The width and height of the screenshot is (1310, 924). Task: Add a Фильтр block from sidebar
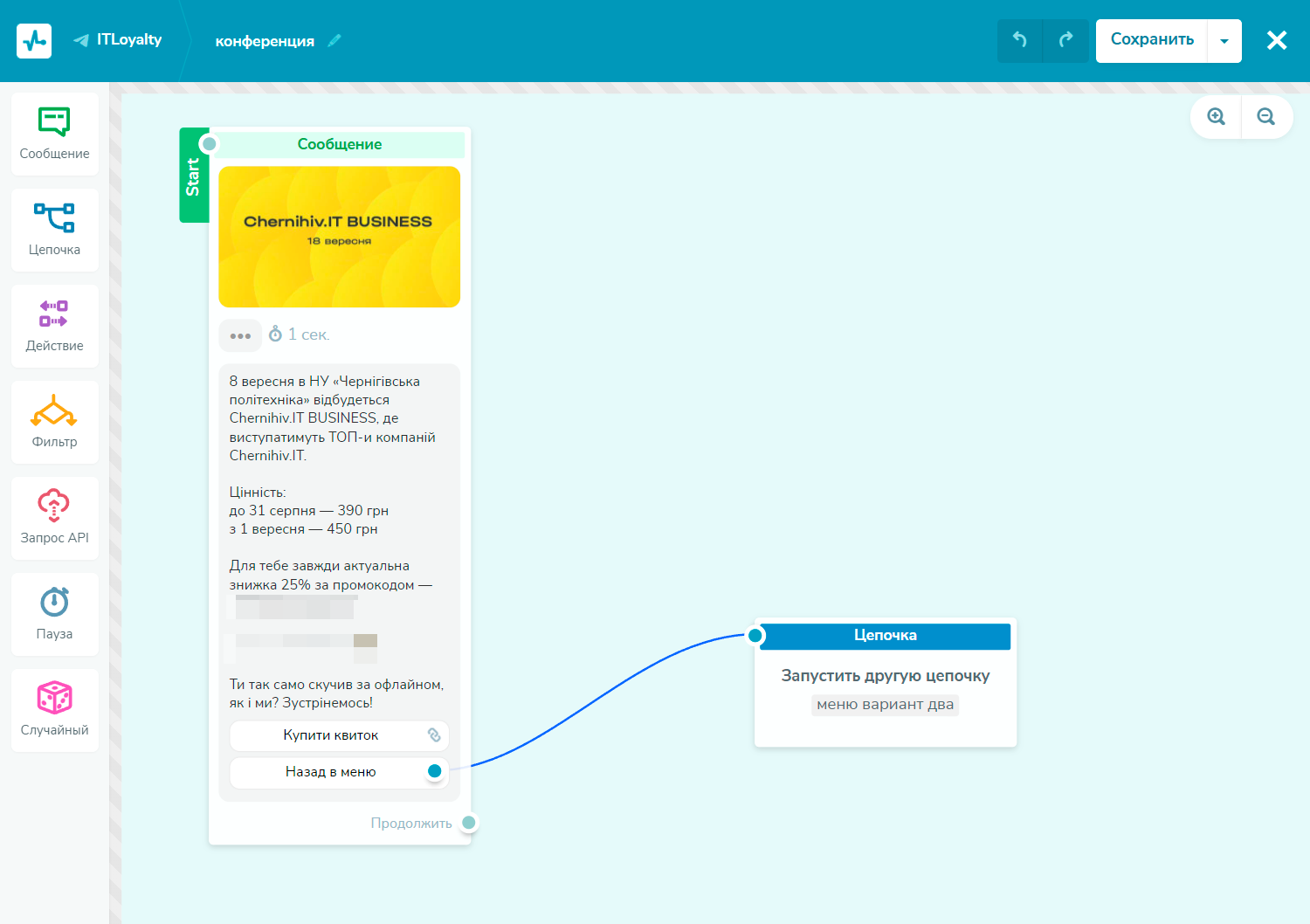pos(55,422)
